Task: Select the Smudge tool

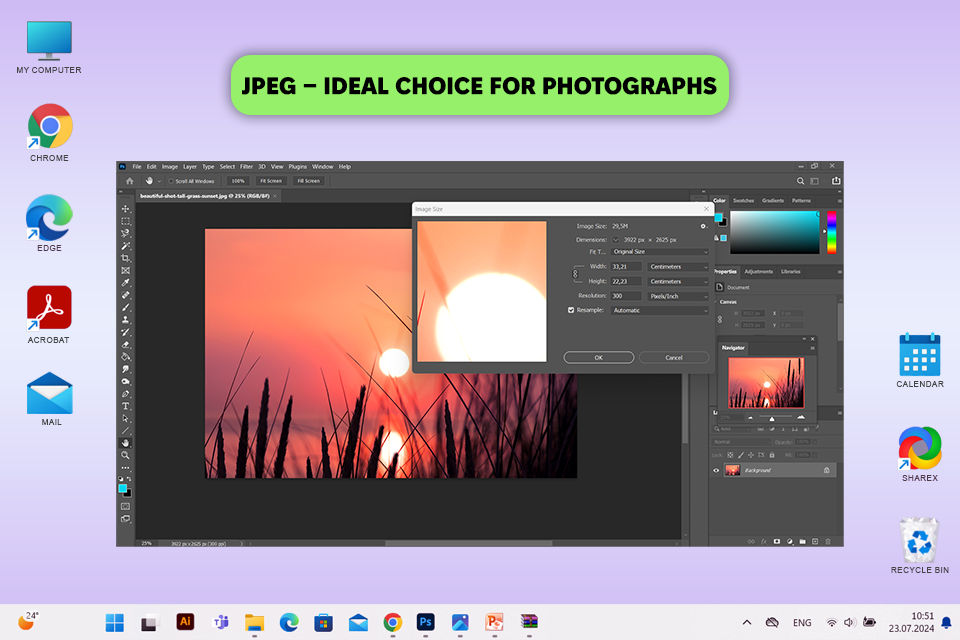Action: coord(126,369)
